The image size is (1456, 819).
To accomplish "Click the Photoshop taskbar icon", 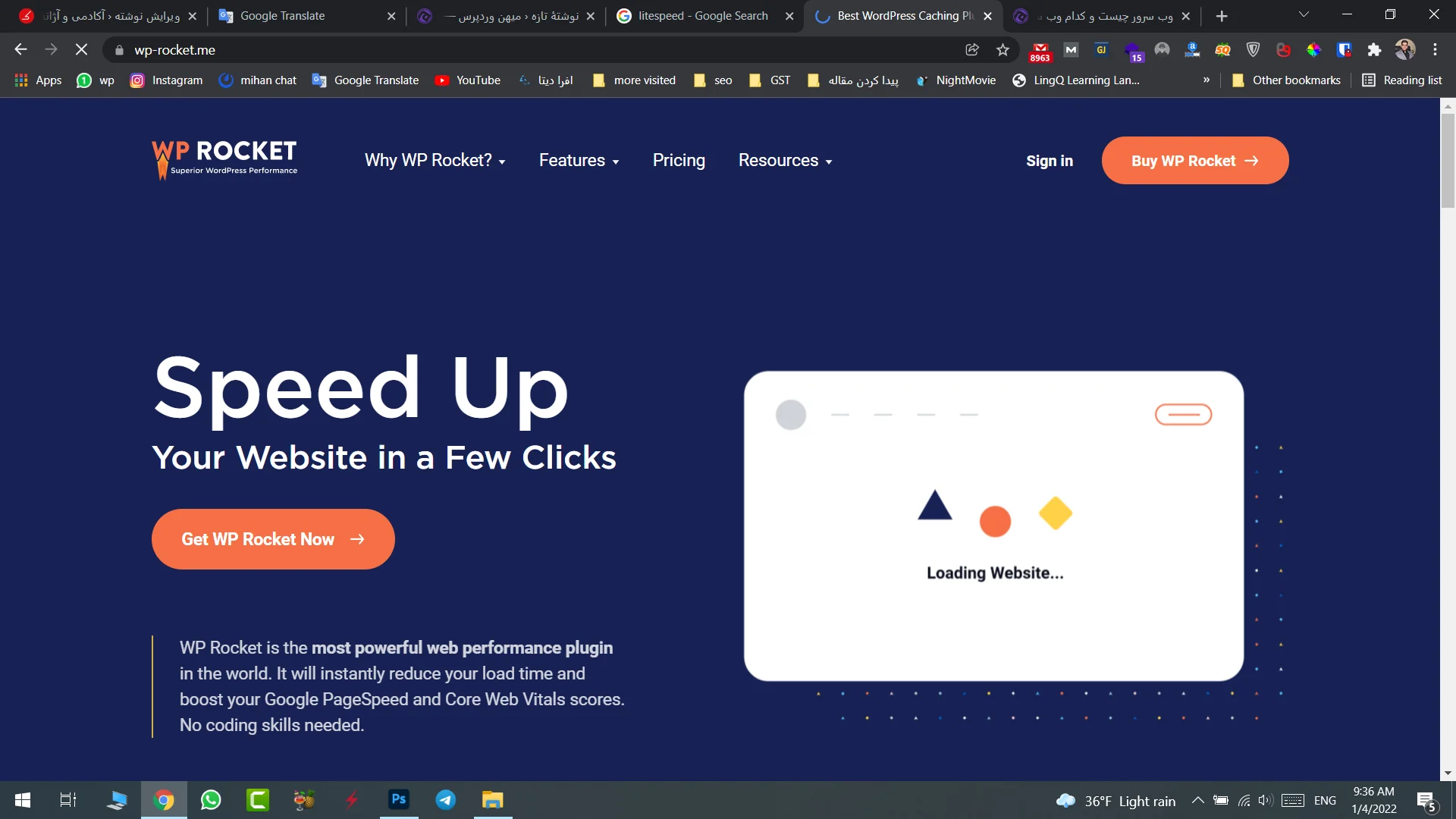I will tap(398, 800).
